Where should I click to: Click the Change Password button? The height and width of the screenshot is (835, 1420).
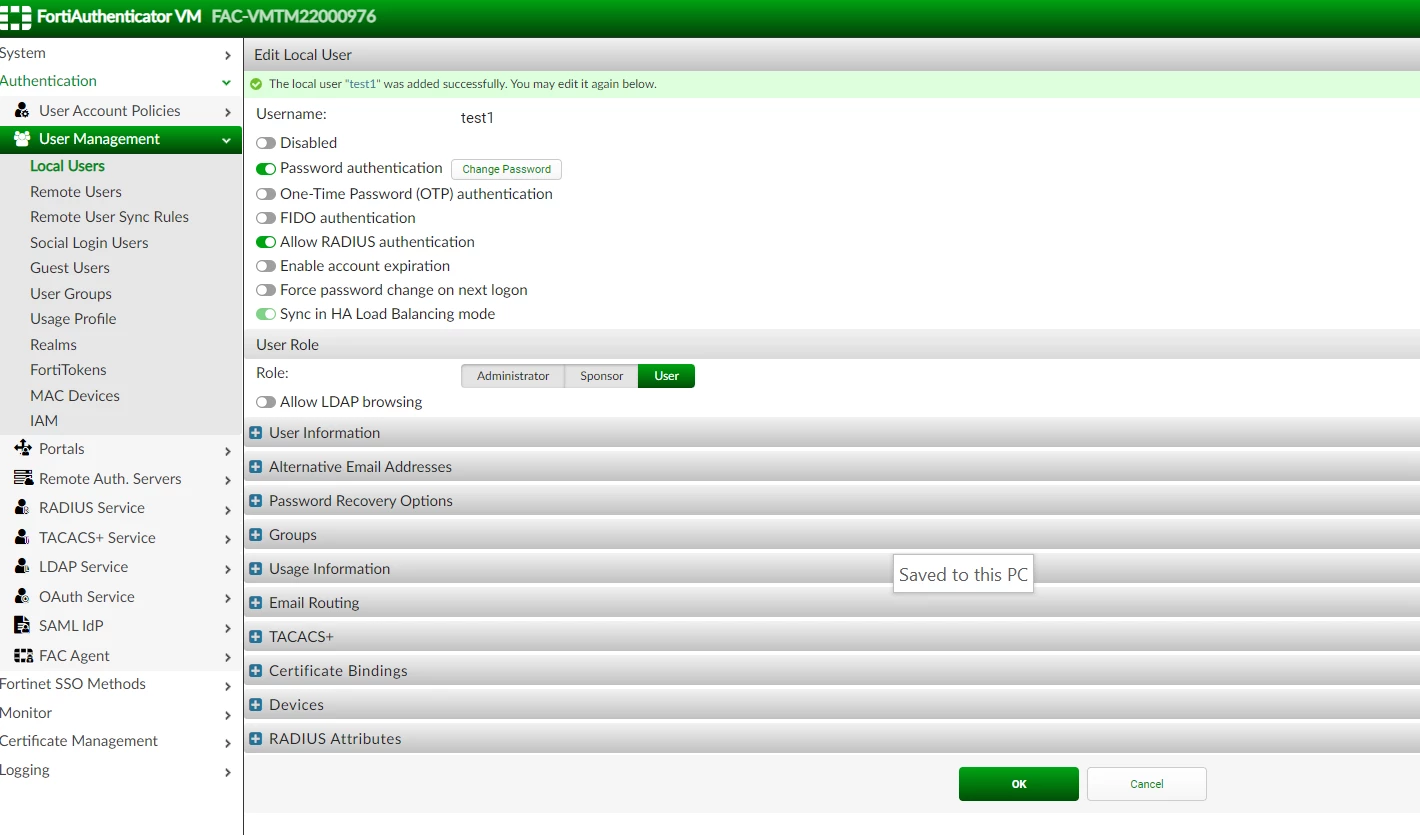506,169
